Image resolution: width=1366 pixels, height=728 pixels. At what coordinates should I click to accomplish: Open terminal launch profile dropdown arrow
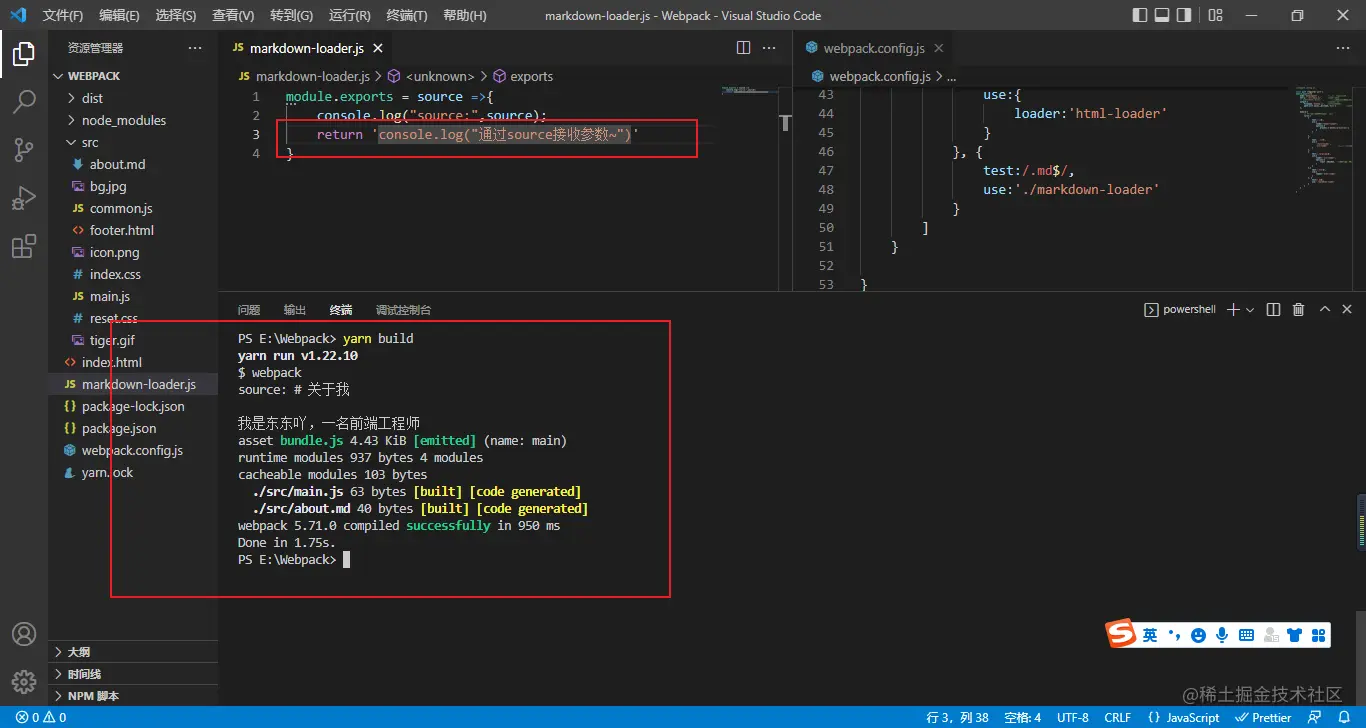tap(1250, 310)
